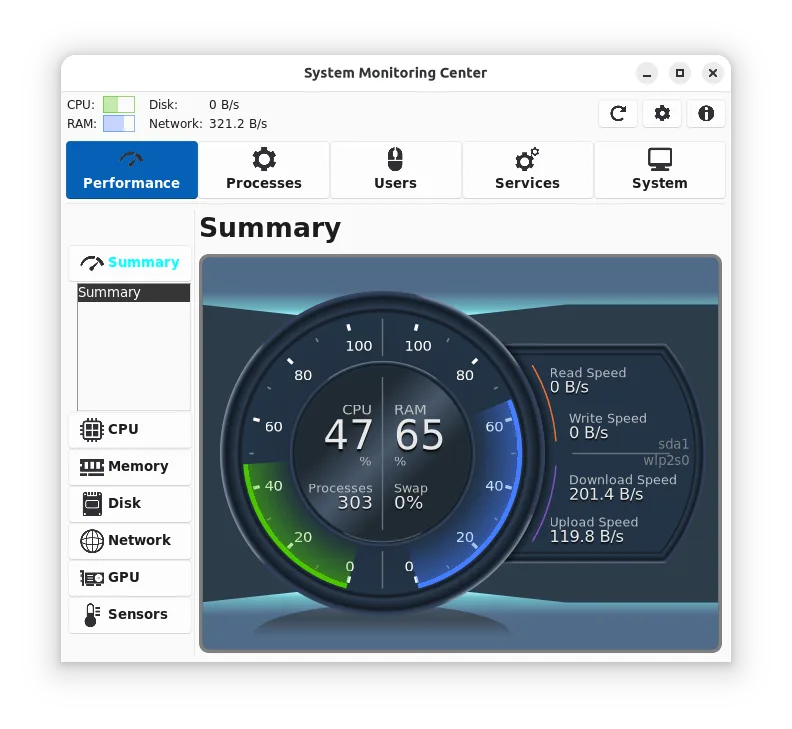Close the System Monitoring Center window
Screen dimensions: 792x729
(713, 73)
